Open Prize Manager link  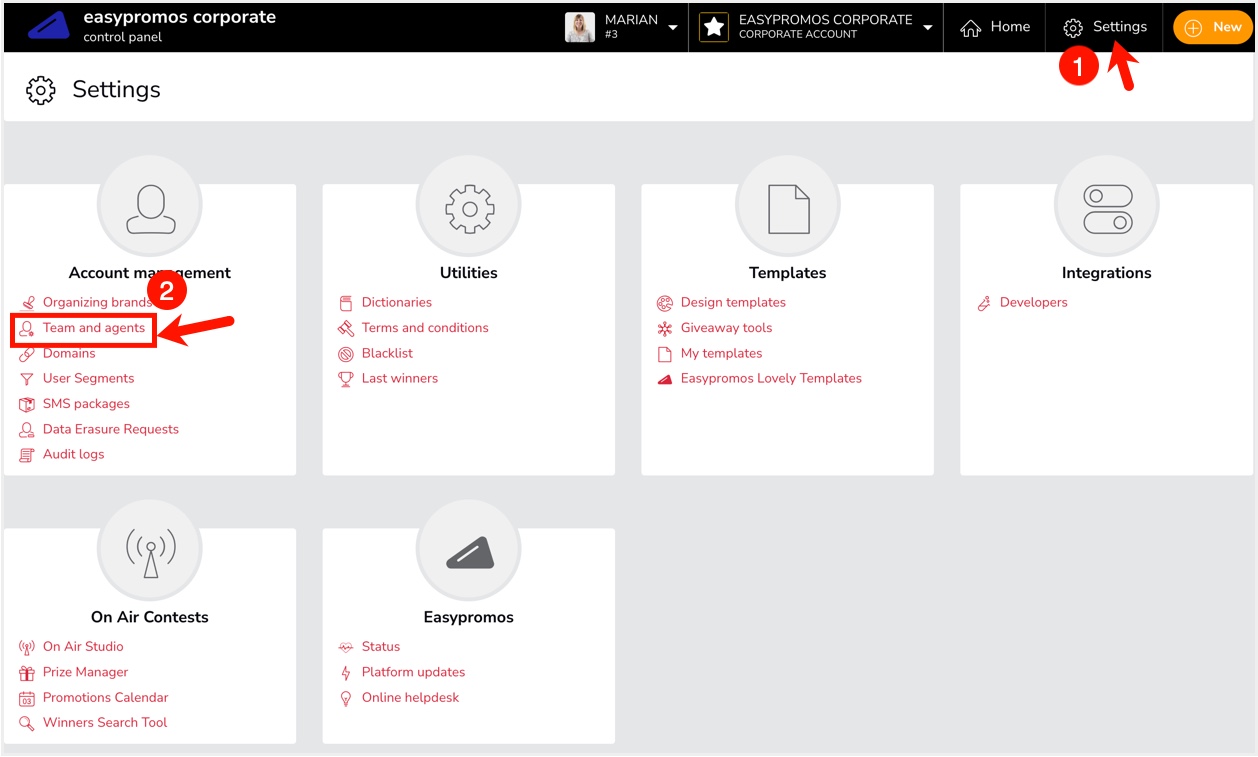click(x=85, y=672)
